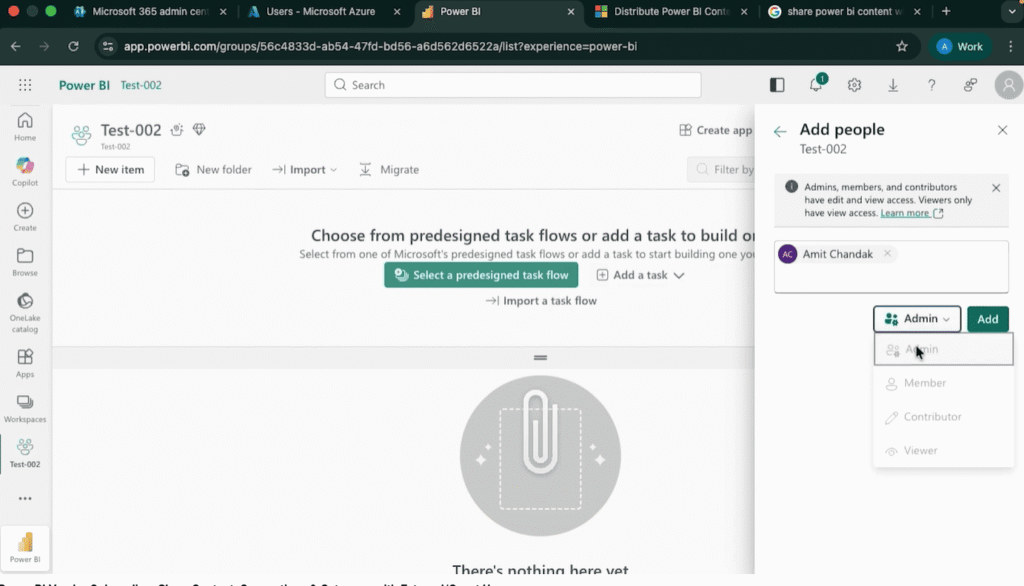Remove Amit Chandak from the people field
The width and height of the screenshot is (1024, 586).
click(x=887, y=253)
